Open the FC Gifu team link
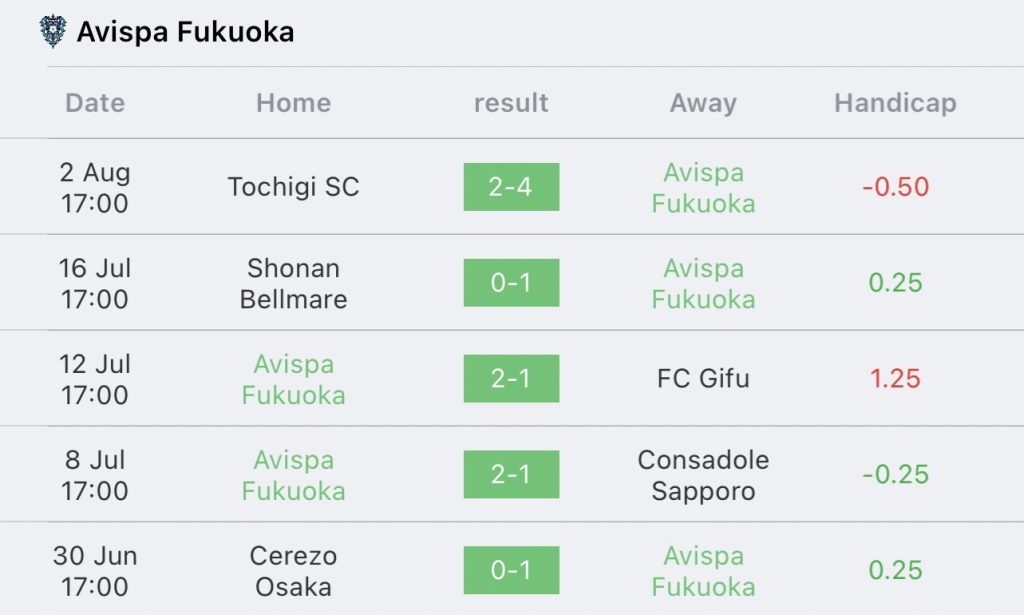1024x615 pixels. pyautogui.click(x=703, y=379)
